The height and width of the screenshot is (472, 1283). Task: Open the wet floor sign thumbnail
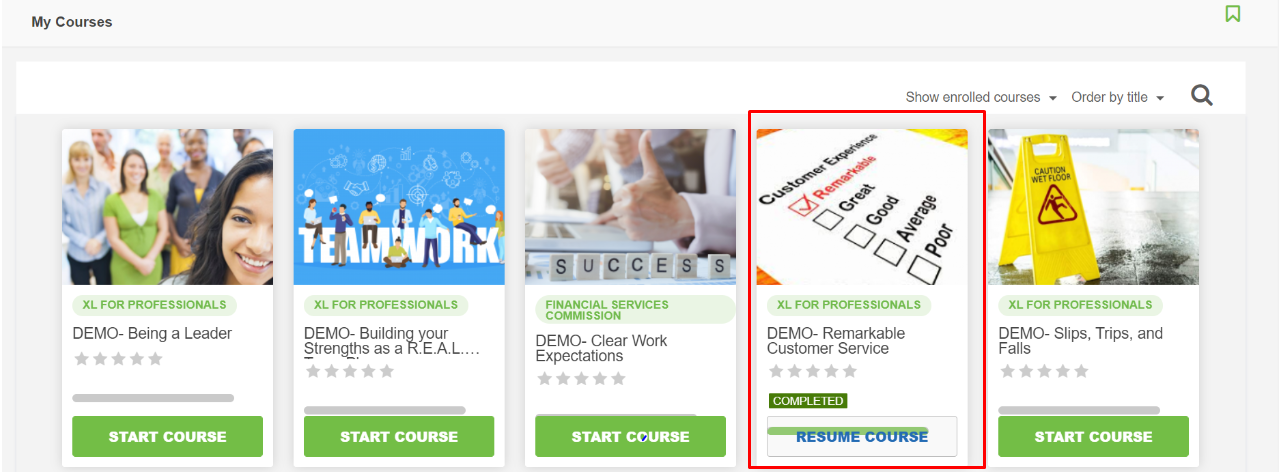(1093, 207)
